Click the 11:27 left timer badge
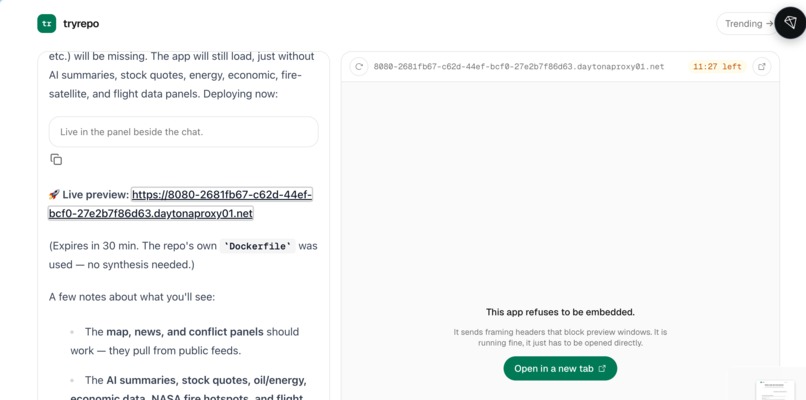This screenshot has width=806, height=400. pos(717,67)
